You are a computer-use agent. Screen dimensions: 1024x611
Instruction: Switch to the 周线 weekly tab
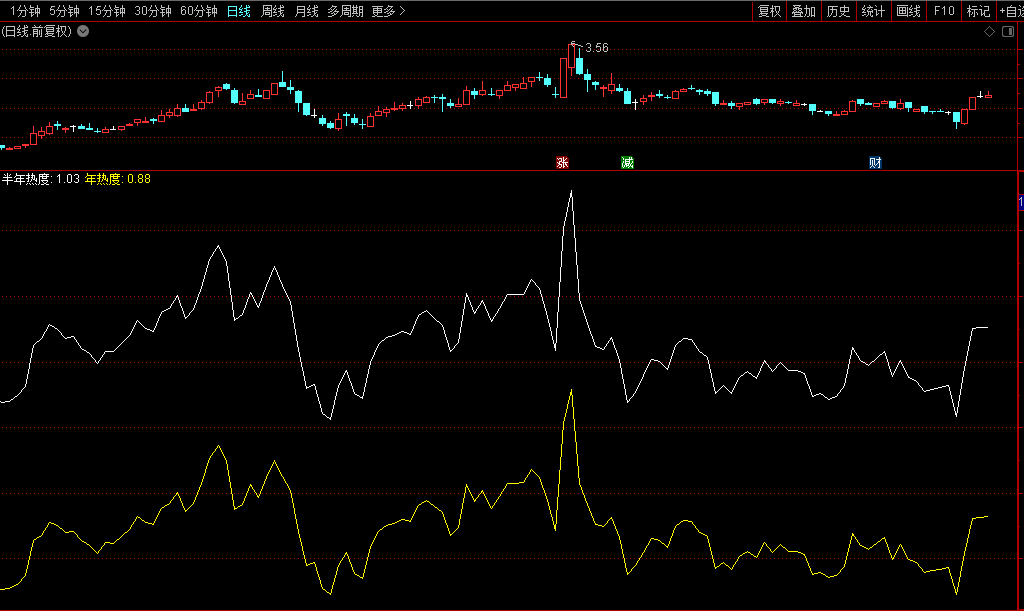click(272, 11)
